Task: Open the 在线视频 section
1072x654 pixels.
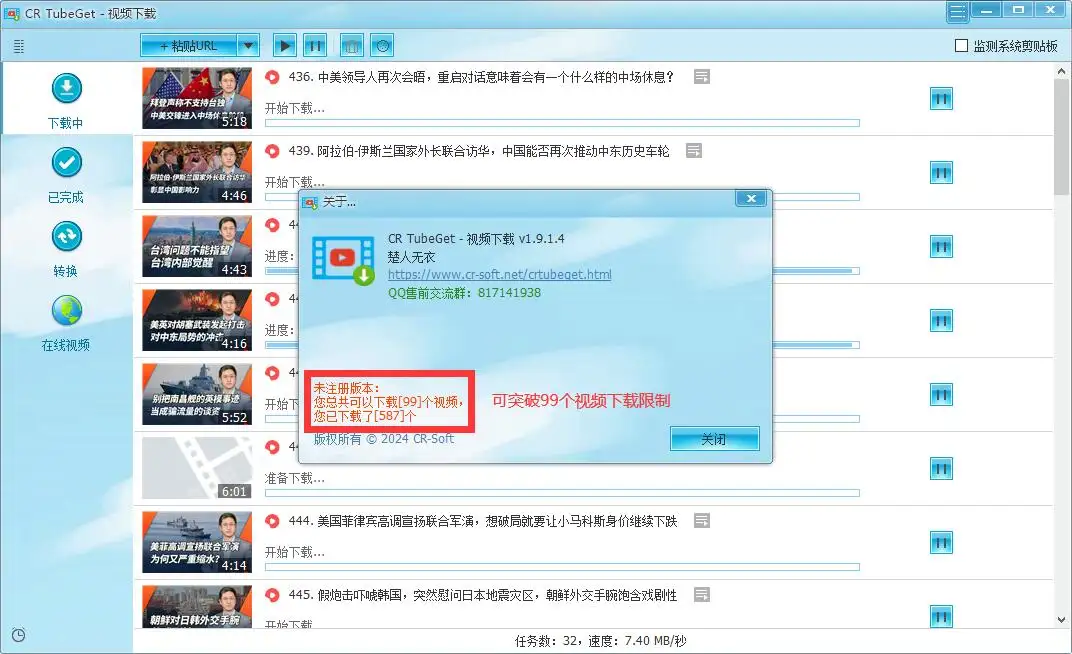Action: click(x=66, y=323)
